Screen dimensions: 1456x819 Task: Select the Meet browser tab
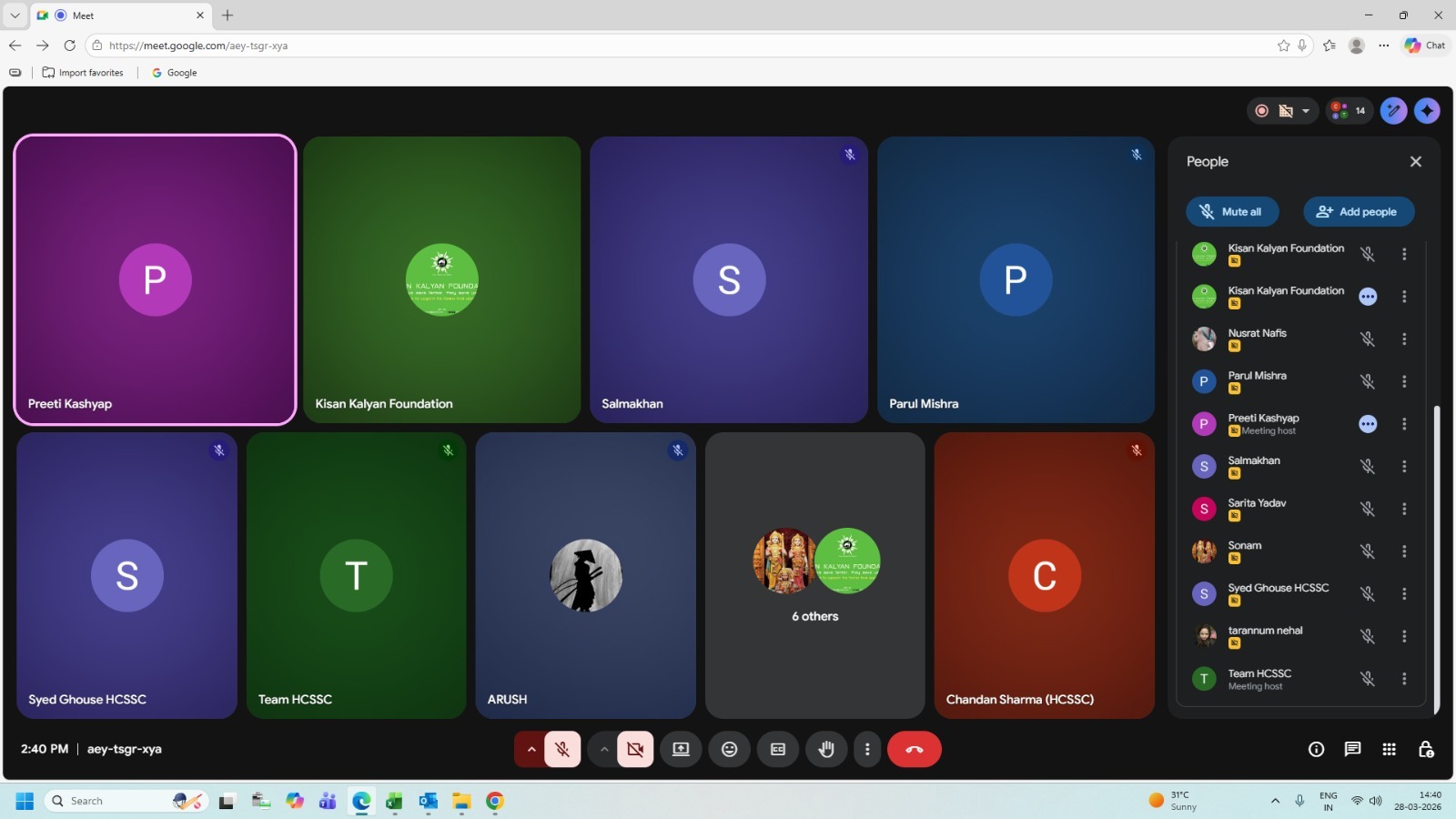pos(122,15)
